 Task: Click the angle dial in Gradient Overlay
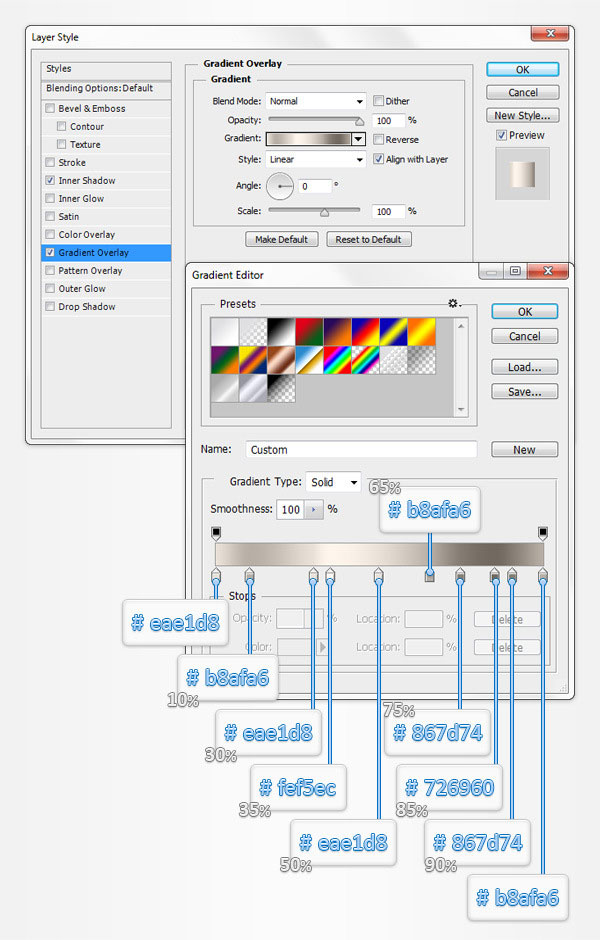tap(280, 186)
